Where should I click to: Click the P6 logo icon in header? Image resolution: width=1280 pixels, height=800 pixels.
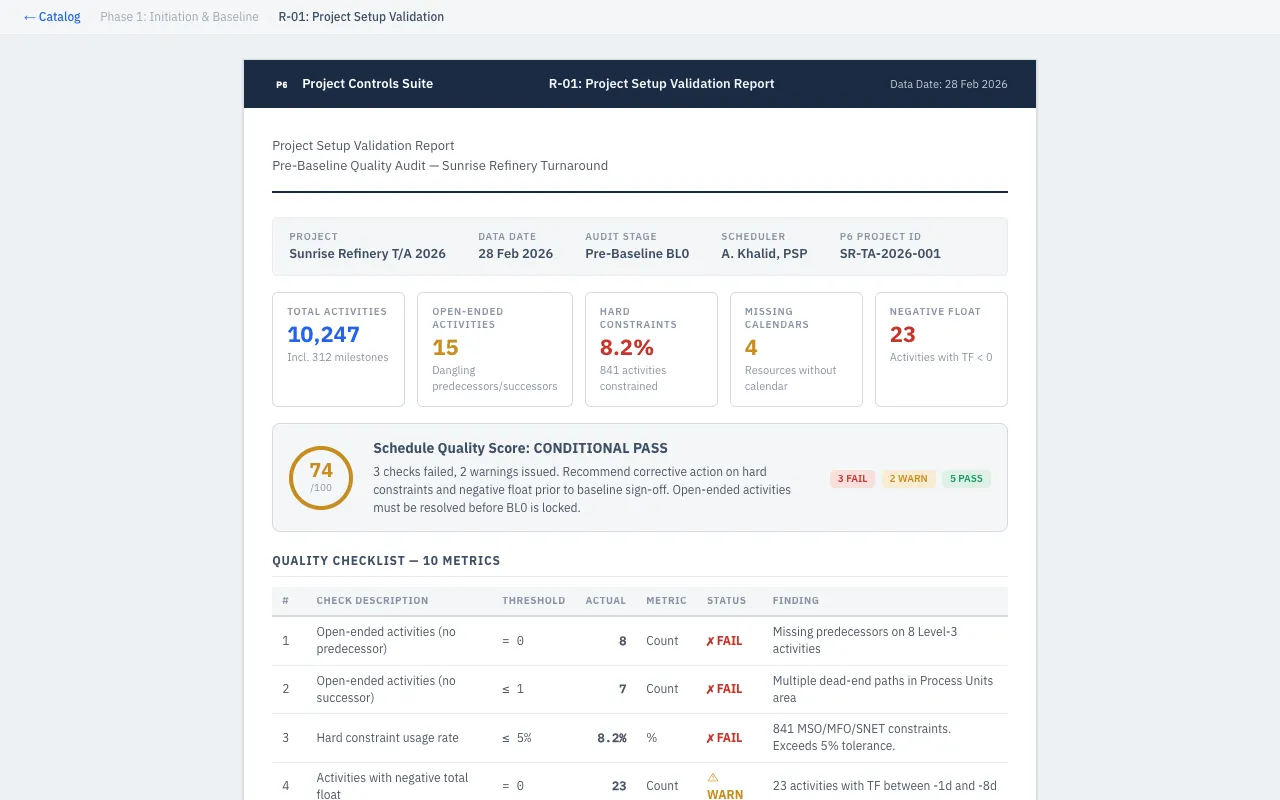click(x=282, y=85)
